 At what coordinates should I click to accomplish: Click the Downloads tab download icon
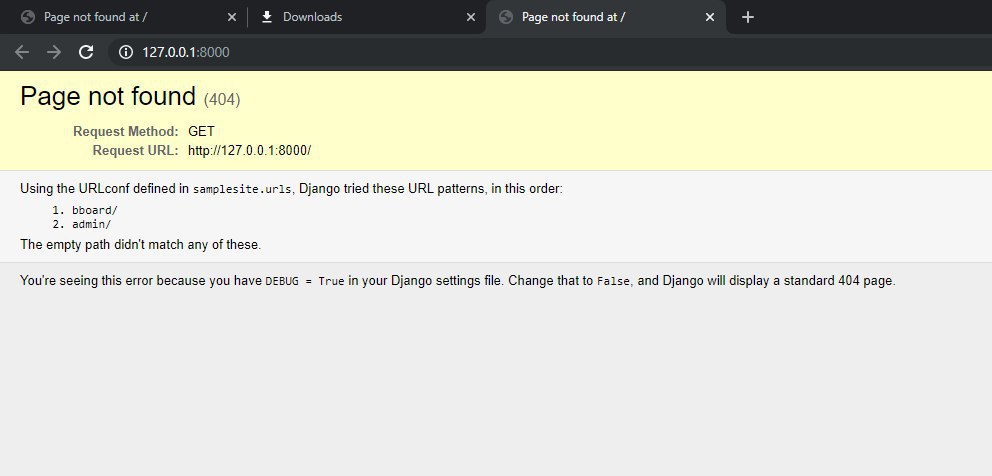(x=267, y=17)
